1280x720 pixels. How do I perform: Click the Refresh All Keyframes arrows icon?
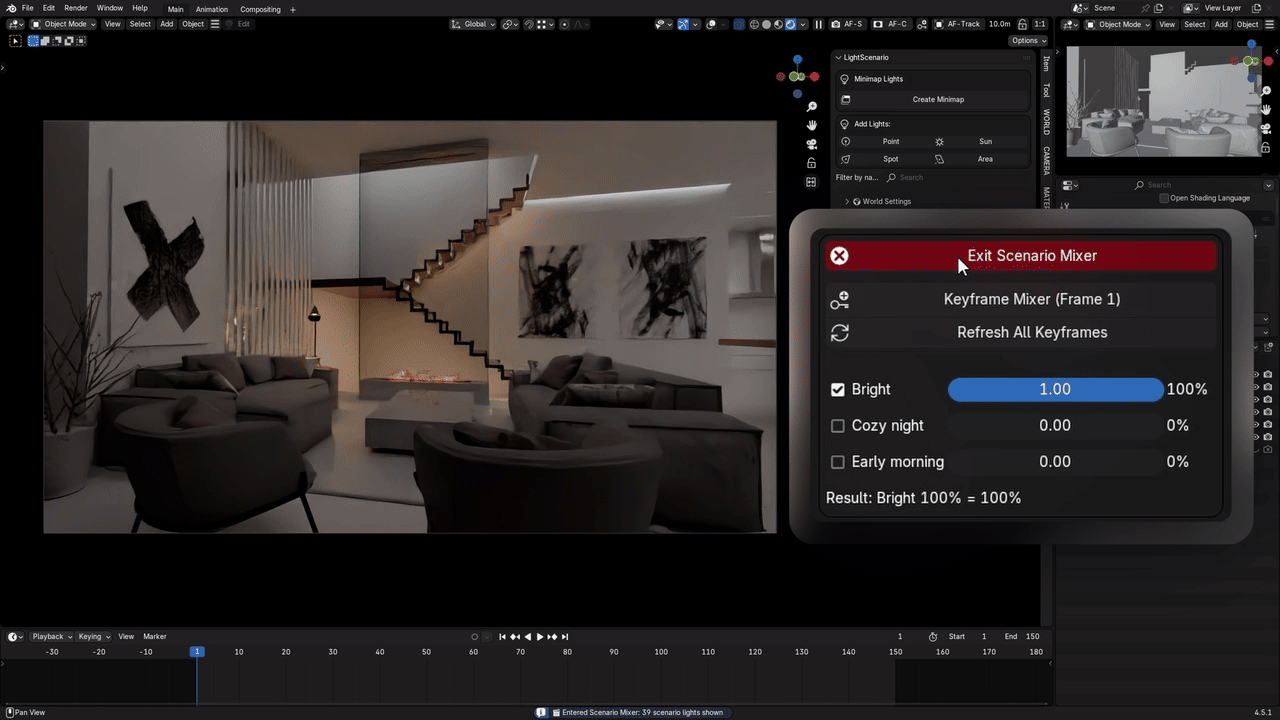click(x=839, y=333)
